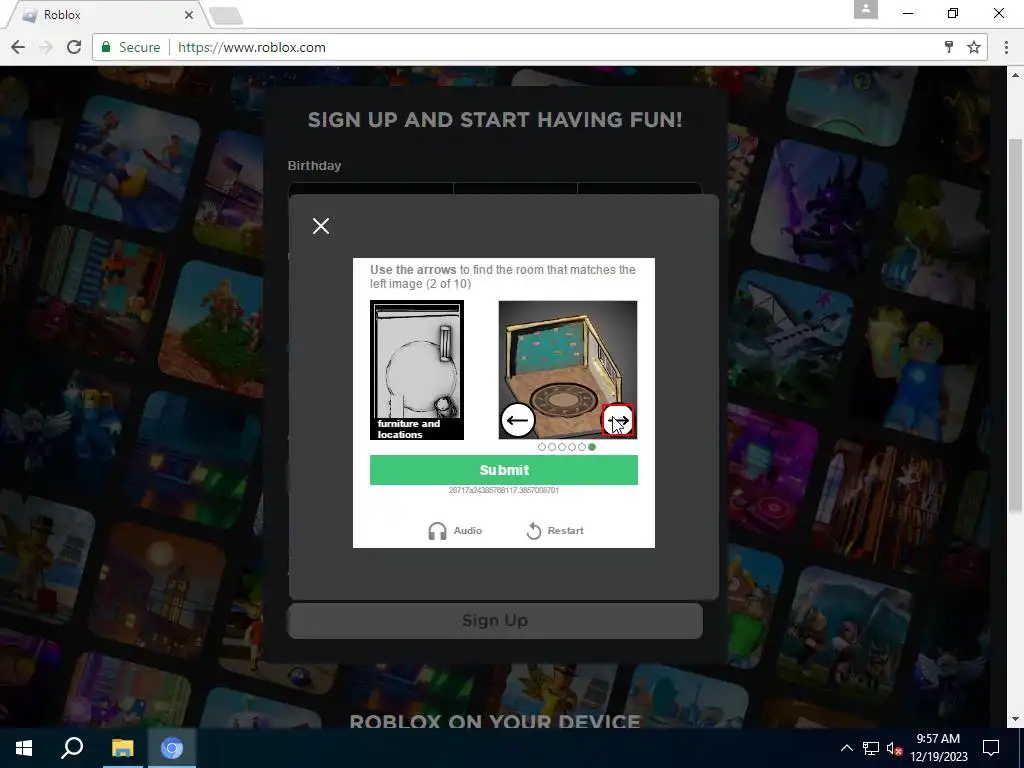Open a new browser tab

226,16
